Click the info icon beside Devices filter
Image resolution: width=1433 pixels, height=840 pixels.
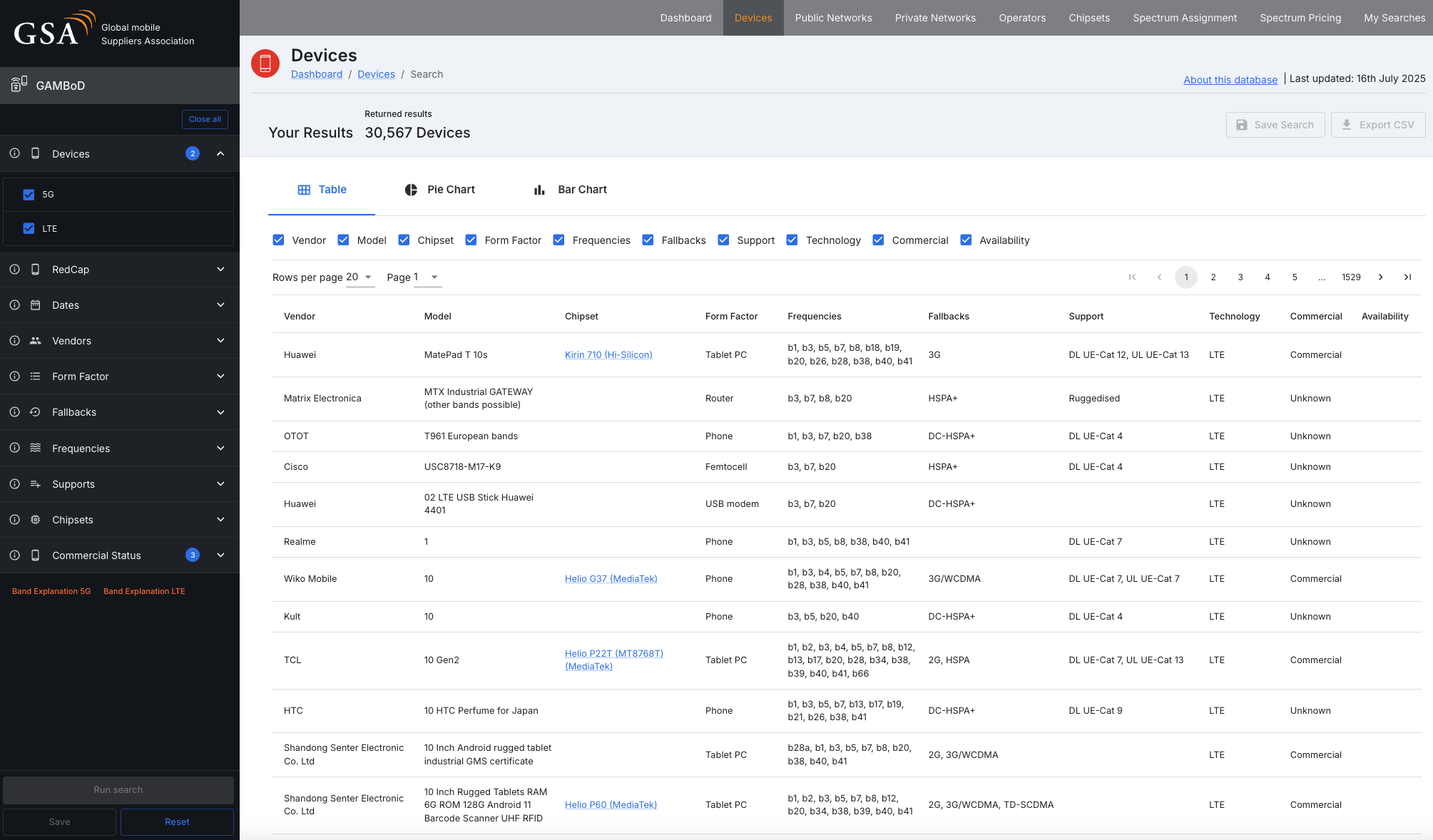14,153
